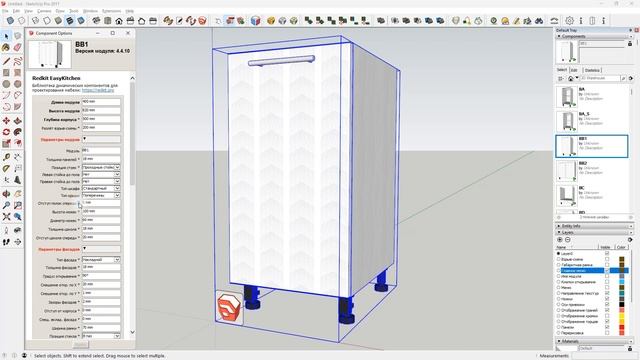This screenshot has height=360, width=640.
Task: Switch to Front house view
Action: pyautogui.click(x=119, y=20)
